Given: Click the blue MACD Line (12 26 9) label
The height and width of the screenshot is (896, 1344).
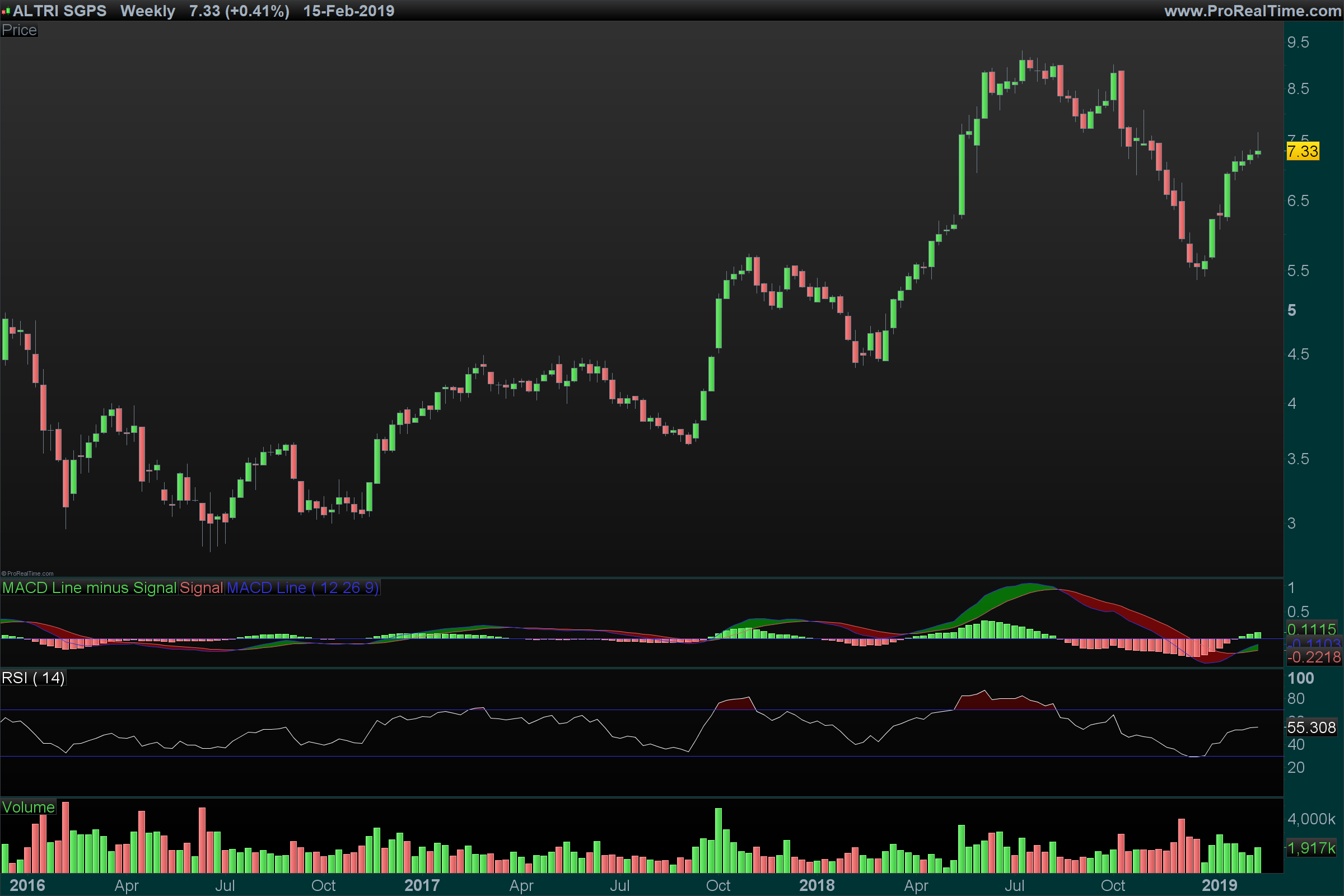Looking at the screenshot, I should point(303,587).
